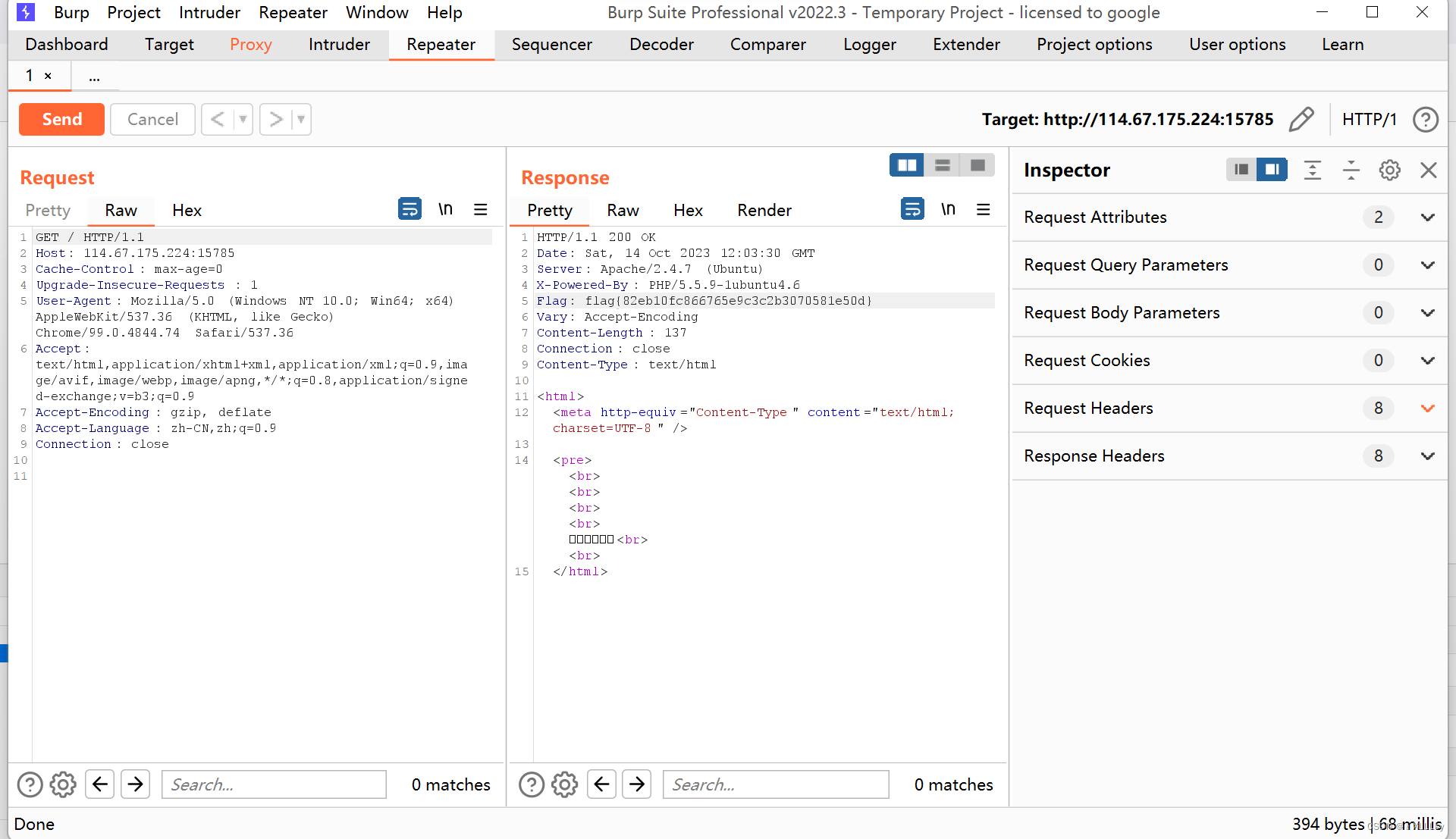The height and width of the screenshot is (839, 1456).
Task: Add new Repeater tab with ellipsis
Action: [94, 77]
